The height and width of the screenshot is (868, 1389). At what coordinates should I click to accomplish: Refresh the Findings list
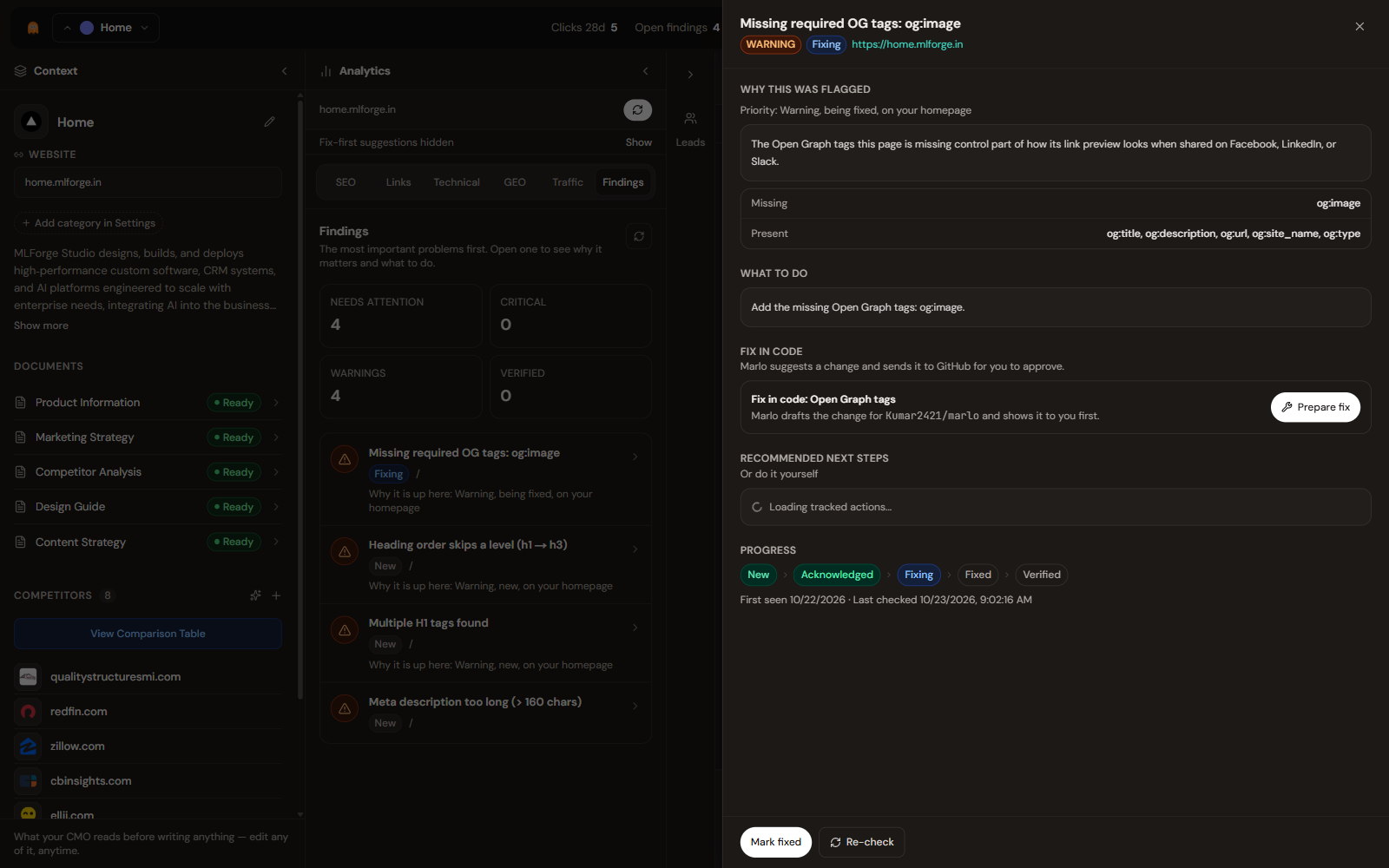639,236
